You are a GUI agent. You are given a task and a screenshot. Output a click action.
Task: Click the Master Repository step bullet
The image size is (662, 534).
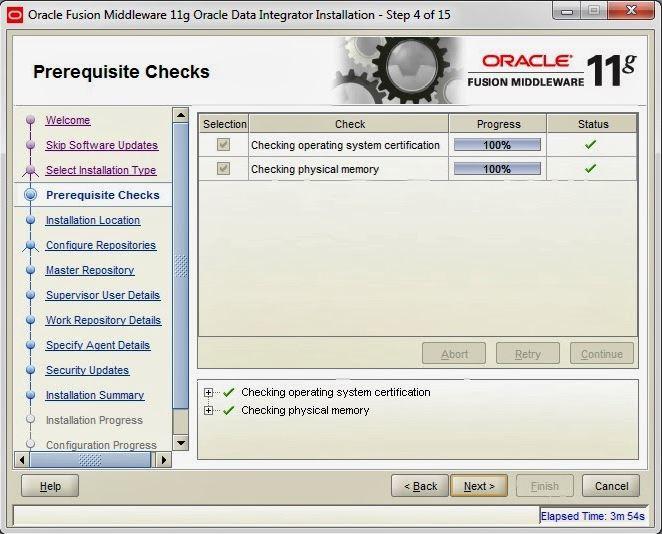pos(30,270)
